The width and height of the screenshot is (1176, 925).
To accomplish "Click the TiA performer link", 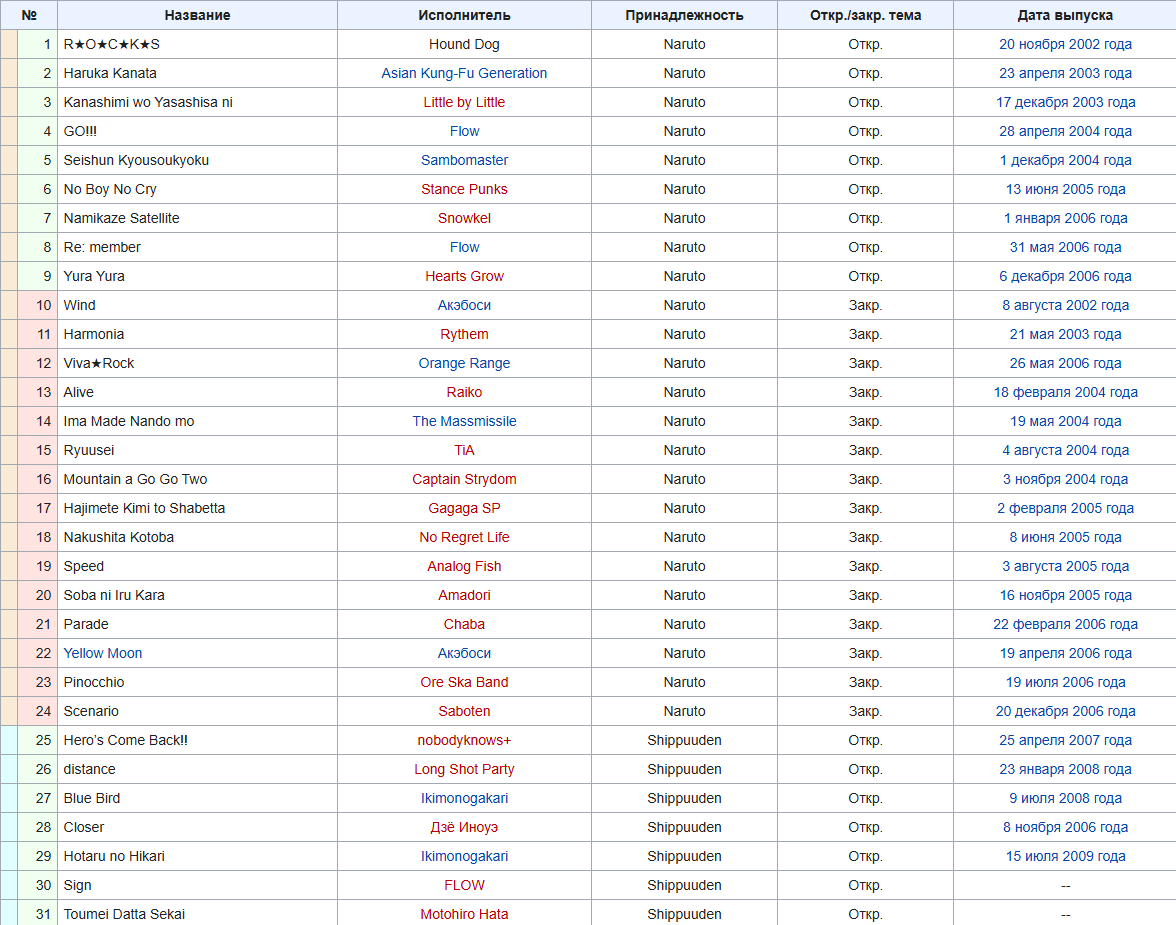I will (464, 450).
